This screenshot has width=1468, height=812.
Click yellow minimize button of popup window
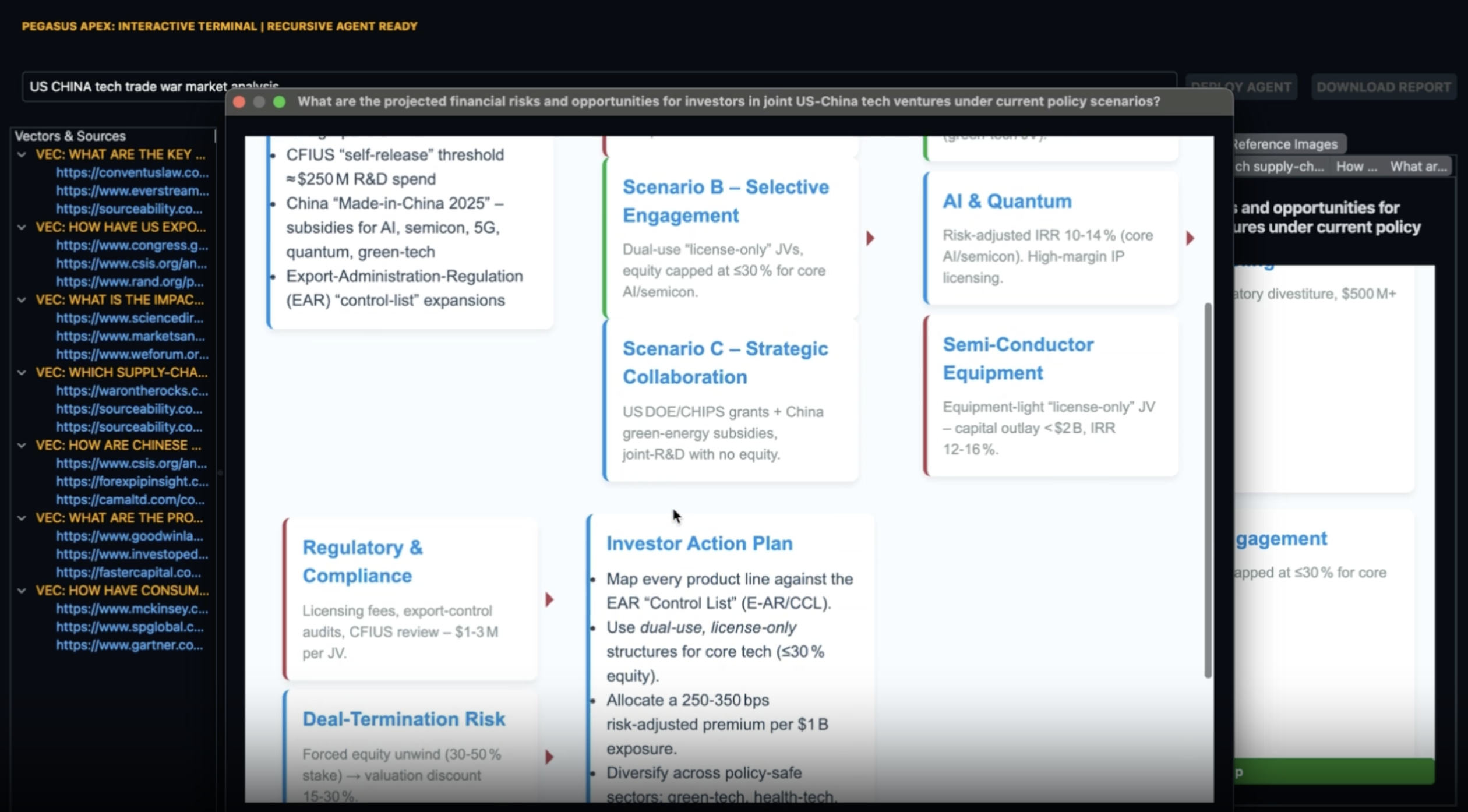click(259, 102)
